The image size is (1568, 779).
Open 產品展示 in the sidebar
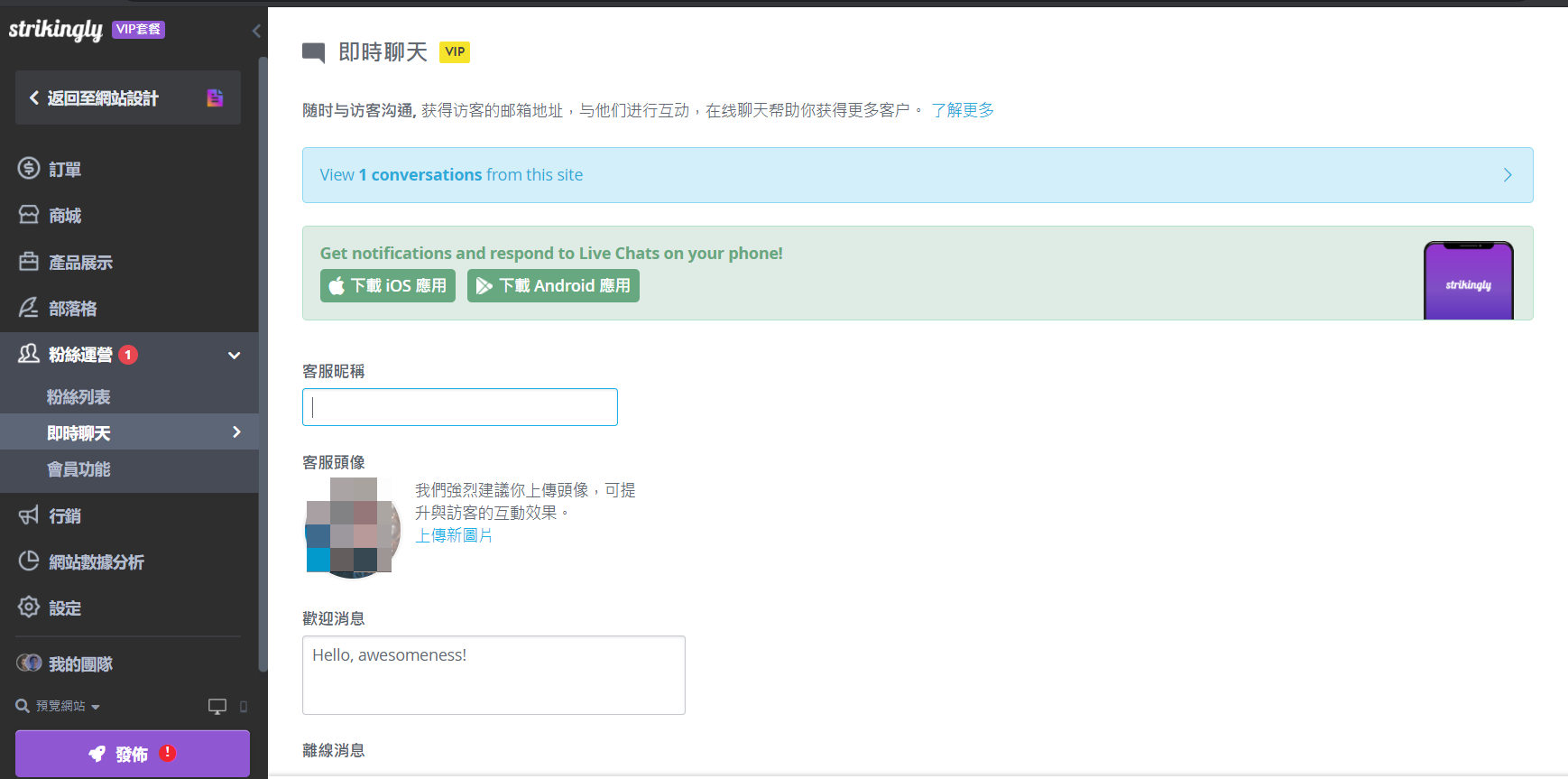click(x=80, y=263)
